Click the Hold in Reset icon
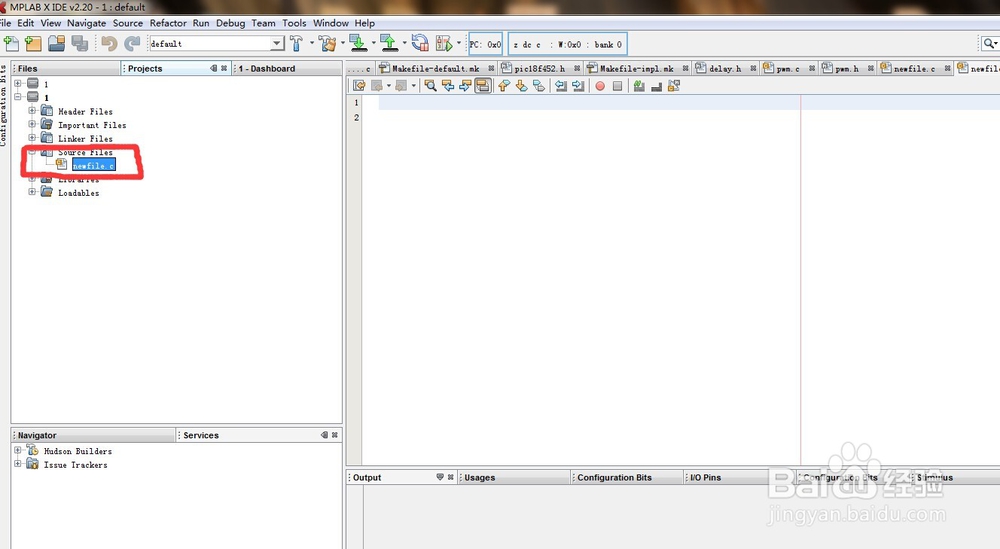 420,43
